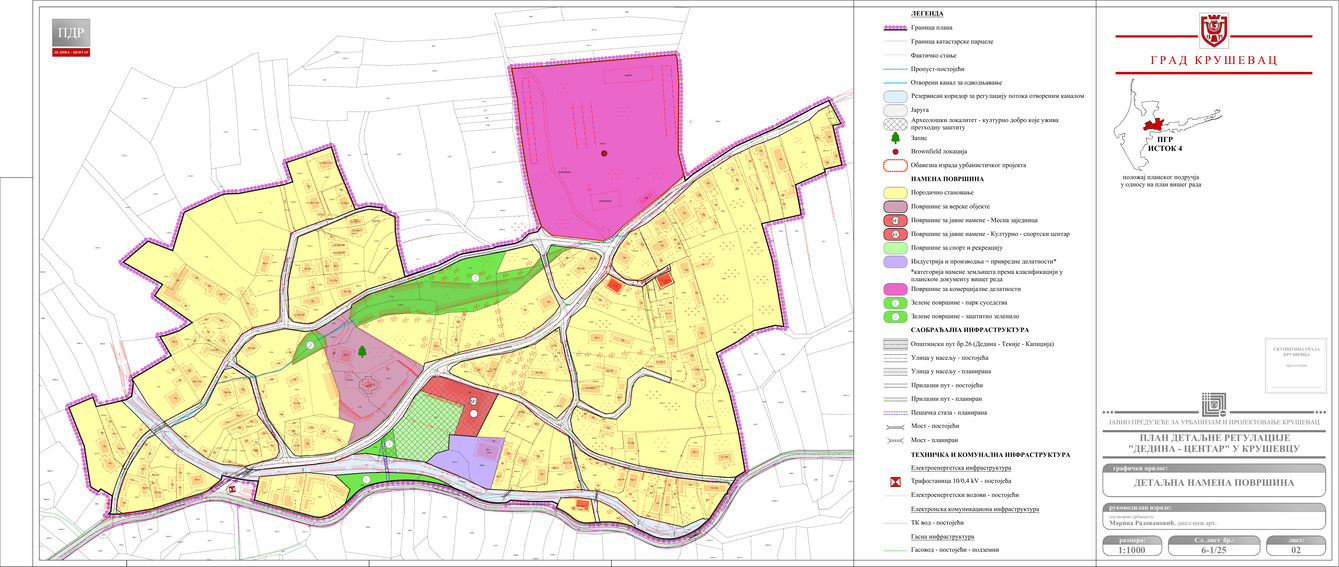
Task: Click the 'Мост - планиран' bridge symbol
Action: point(895,440)
